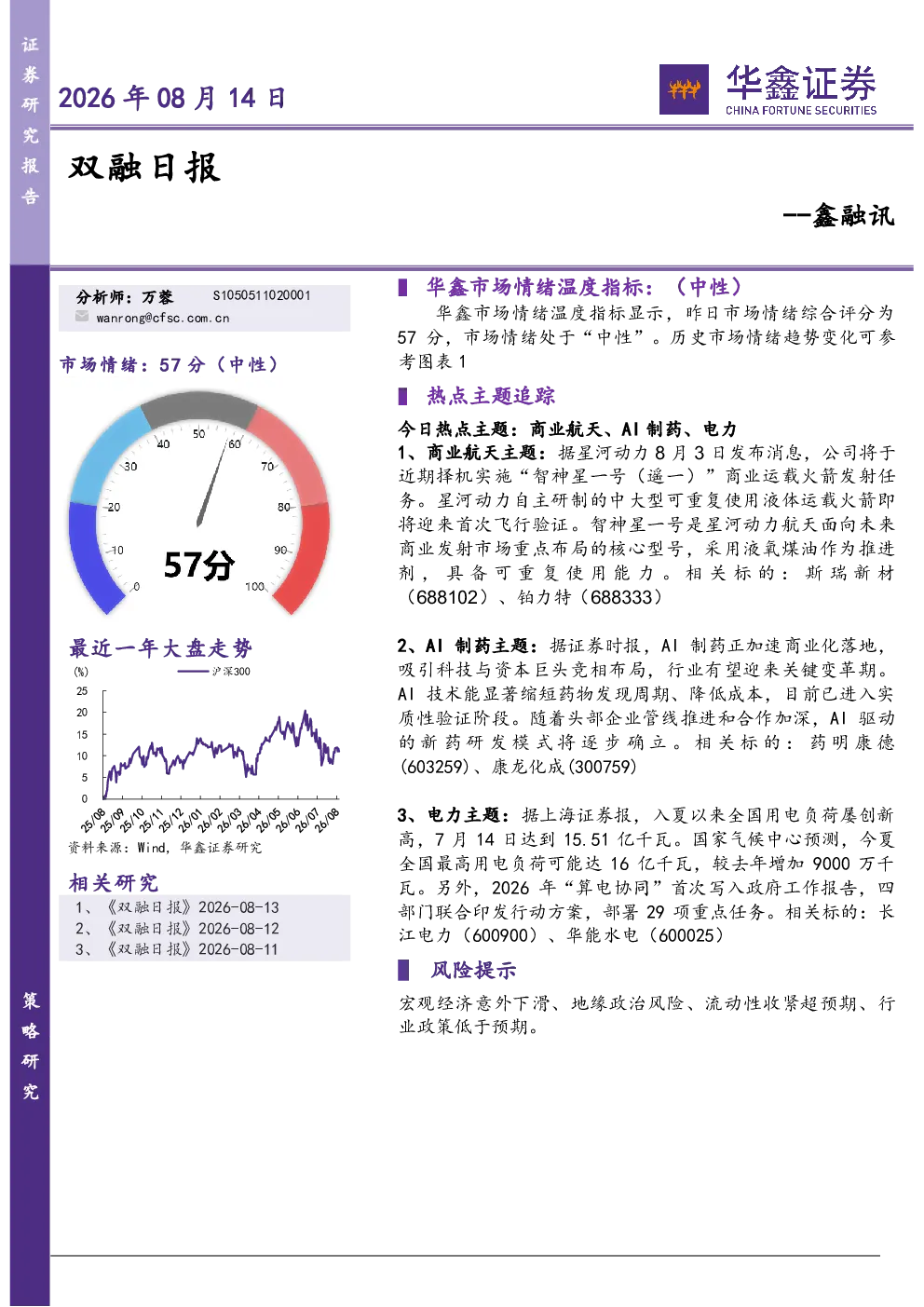
Task: Click the sentiment gauge dial chart
Action: click(x=199, y=503)
